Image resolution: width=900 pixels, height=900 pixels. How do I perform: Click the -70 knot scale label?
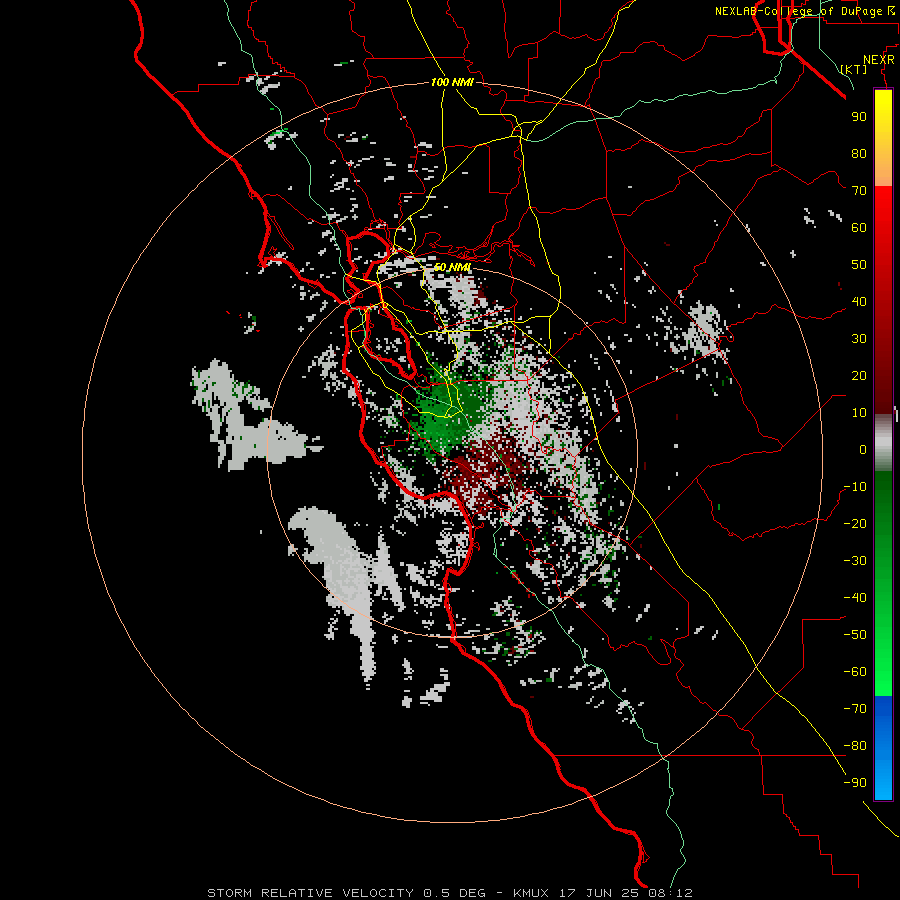(855, 709)
